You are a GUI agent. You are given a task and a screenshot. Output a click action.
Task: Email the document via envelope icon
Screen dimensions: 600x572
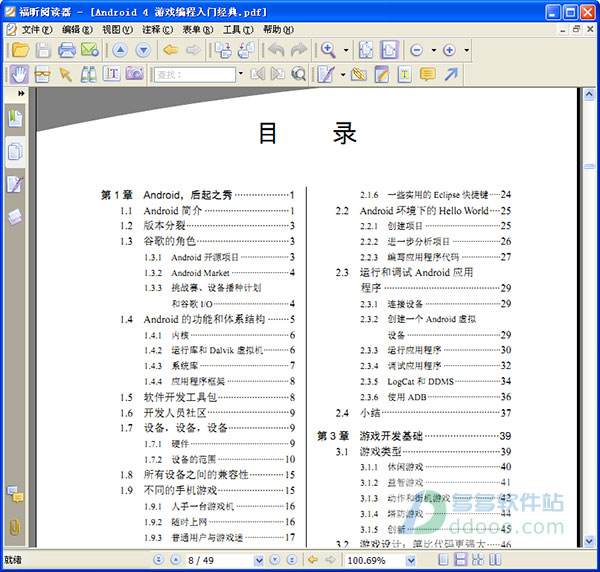[x=90, y=50]
